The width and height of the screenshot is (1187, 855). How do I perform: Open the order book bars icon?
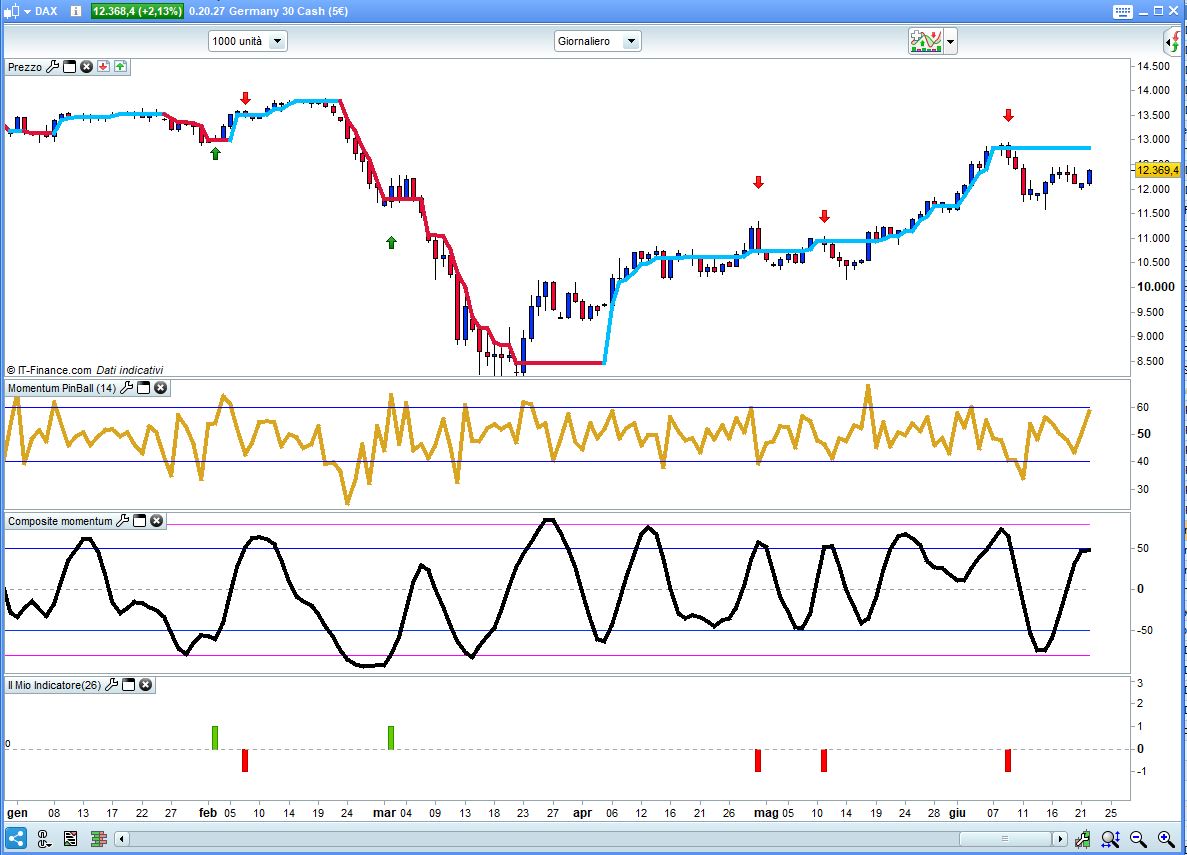98,838
